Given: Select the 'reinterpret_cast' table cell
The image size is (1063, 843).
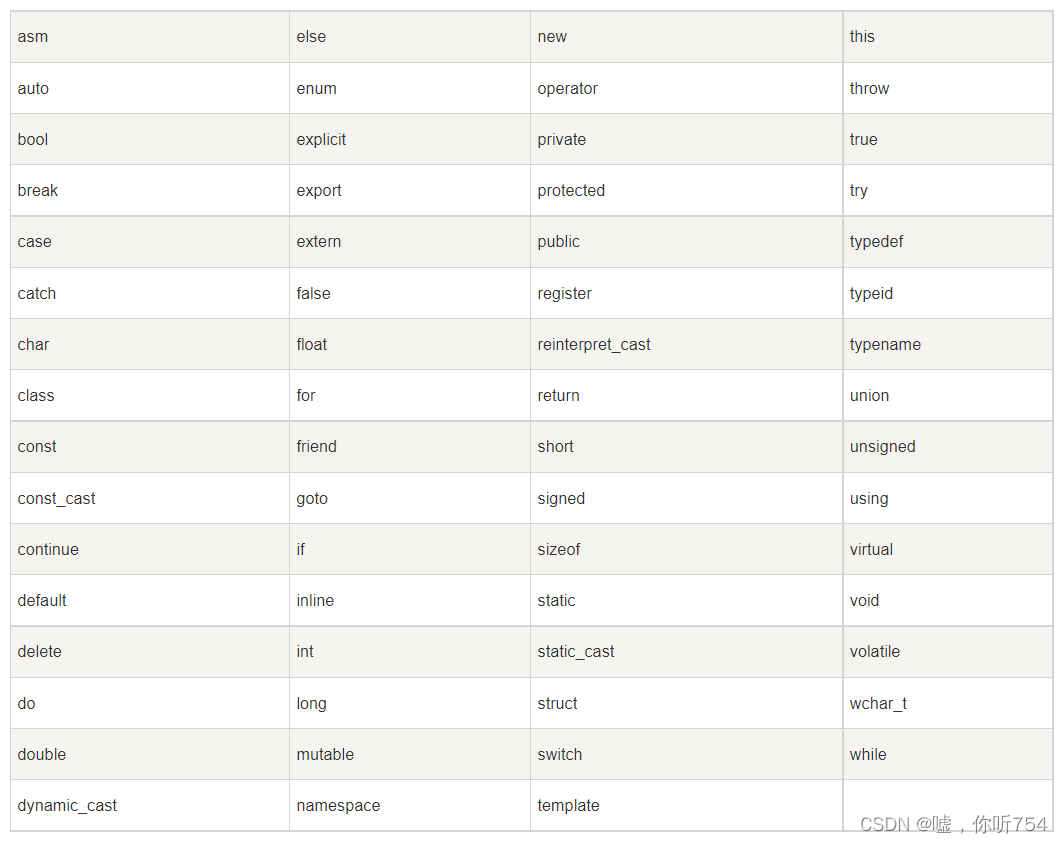Looking at the screenshot, I should coord(686,344).
